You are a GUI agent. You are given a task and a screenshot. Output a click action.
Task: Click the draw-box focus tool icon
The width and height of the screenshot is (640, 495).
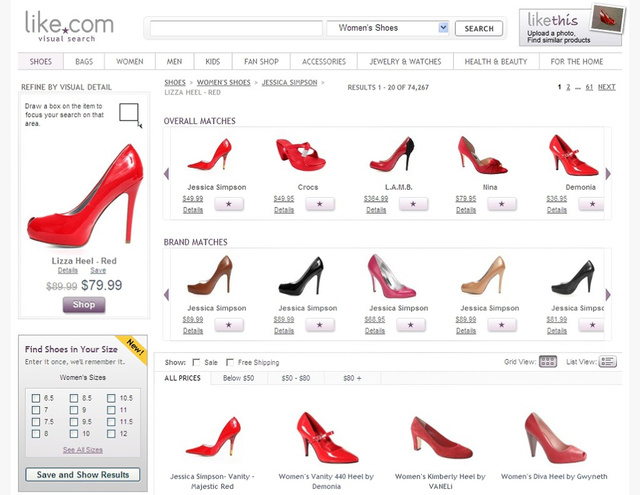coord(130,114)
